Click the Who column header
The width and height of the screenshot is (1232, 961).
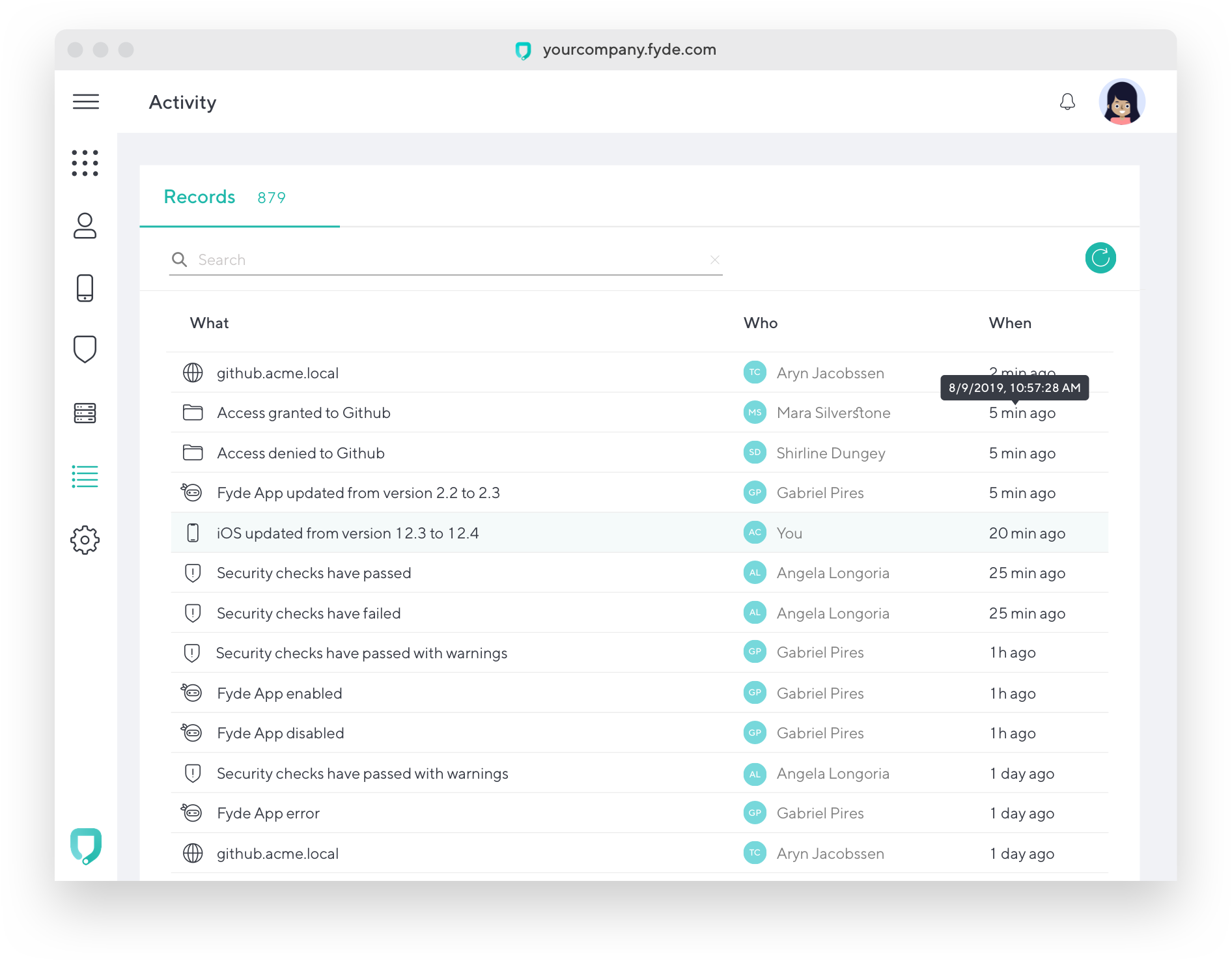click(x=761, y=323)
